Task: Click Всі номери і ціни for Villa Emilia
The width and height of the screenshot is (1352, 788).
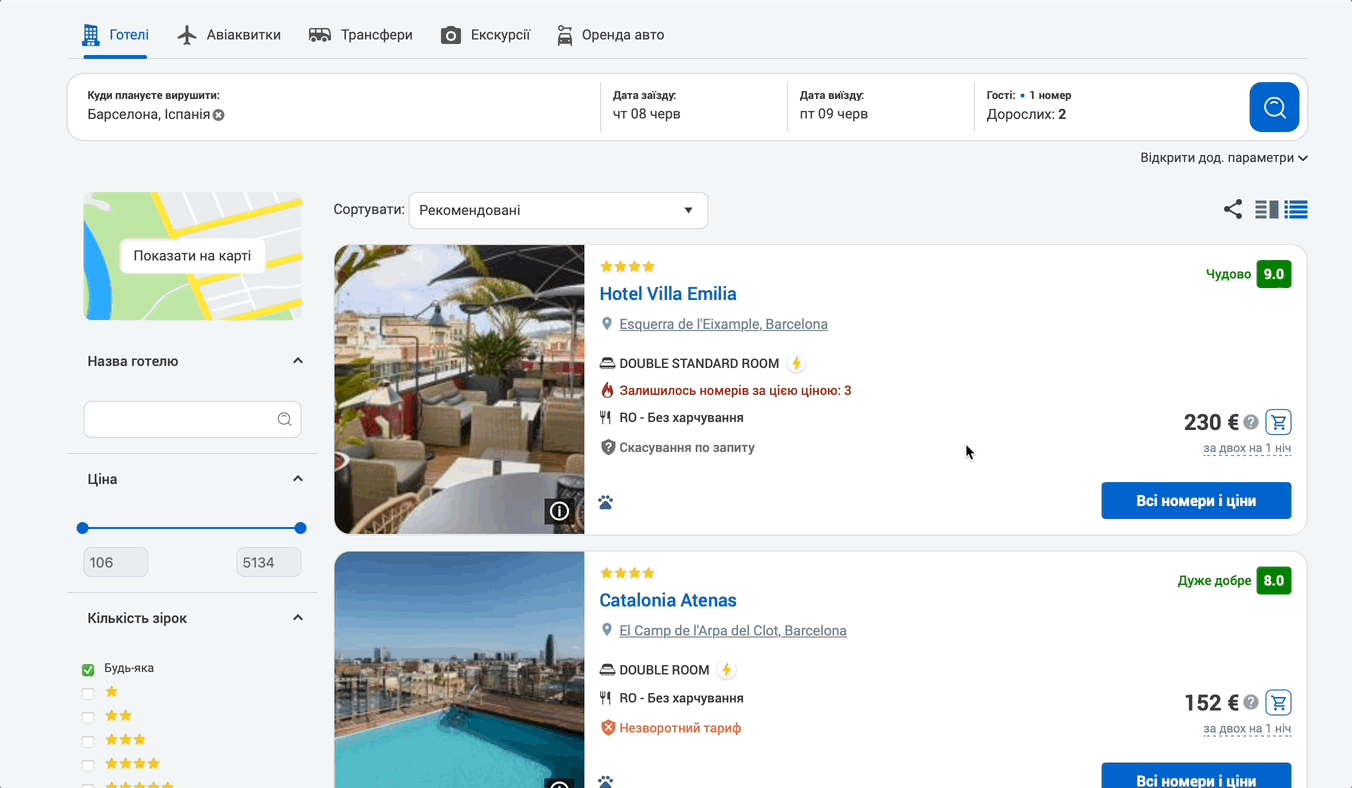Action: pyautogui.click(x=1196, y=501)
